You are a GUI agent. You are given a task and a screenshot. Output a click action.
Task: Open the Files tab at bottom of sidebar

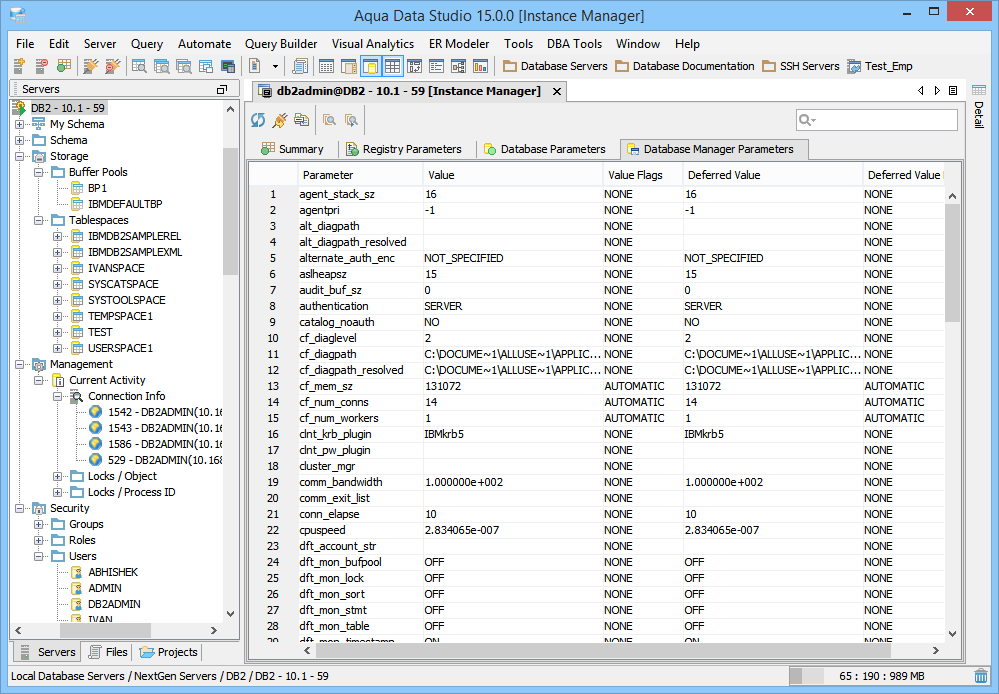(x=108, y=652)
